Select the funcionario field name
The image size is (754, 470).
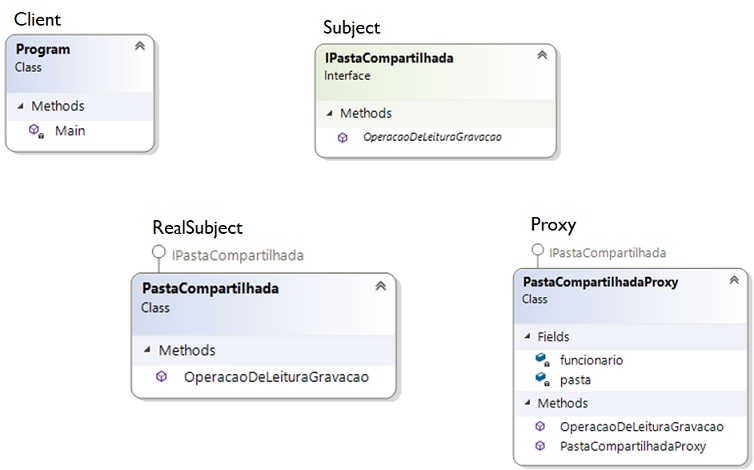pyautogui.click(x=592, y=360)
